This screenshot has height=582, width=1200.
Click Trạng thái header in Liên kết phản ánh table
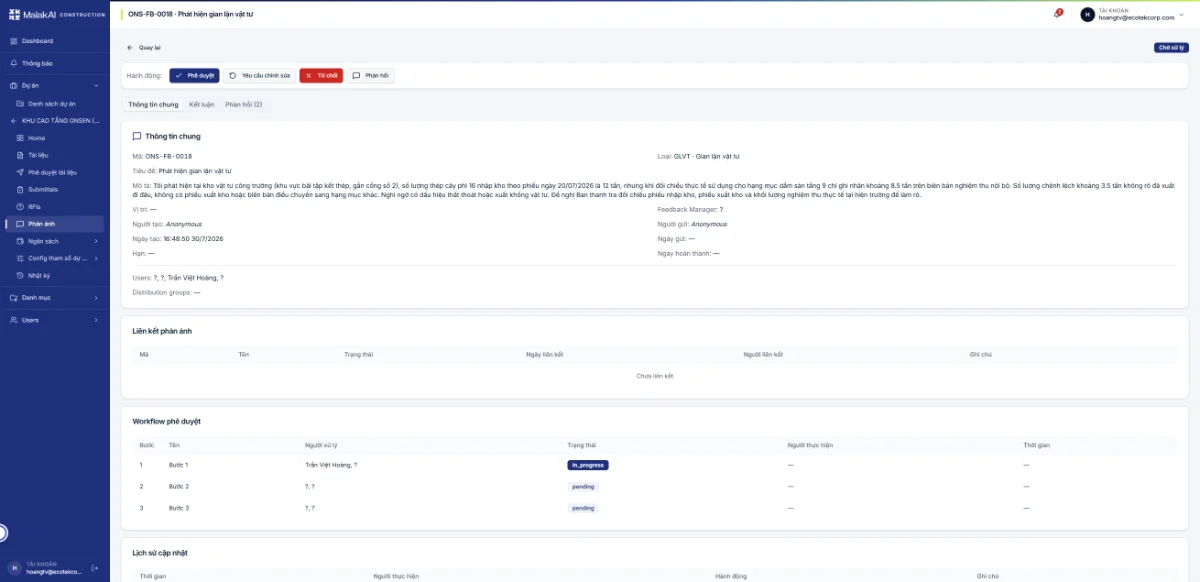pos(358,355)
